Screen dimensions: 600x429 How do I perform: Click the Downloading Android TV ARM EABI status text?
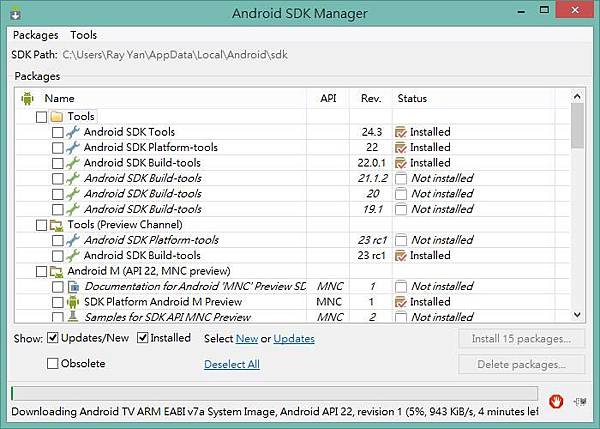[x=274, y=412]
